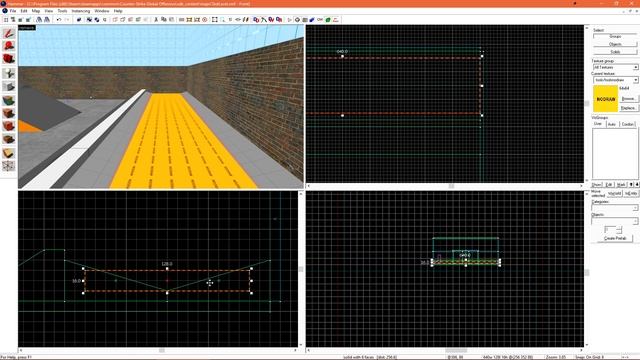Set selection mode to Solids
640x360 pixels.
pos(615,52)
